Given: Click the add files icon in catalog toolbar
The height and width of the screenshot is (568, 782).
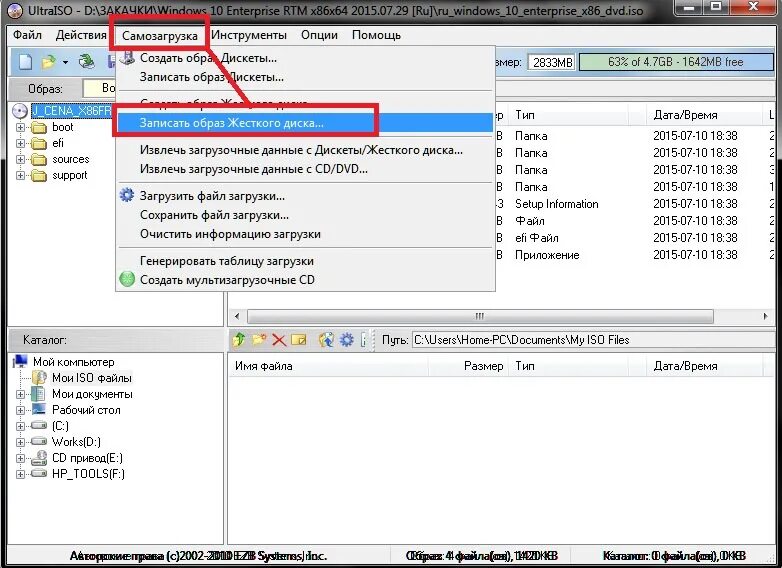Looking at the screenshot, I should (326, 340).
